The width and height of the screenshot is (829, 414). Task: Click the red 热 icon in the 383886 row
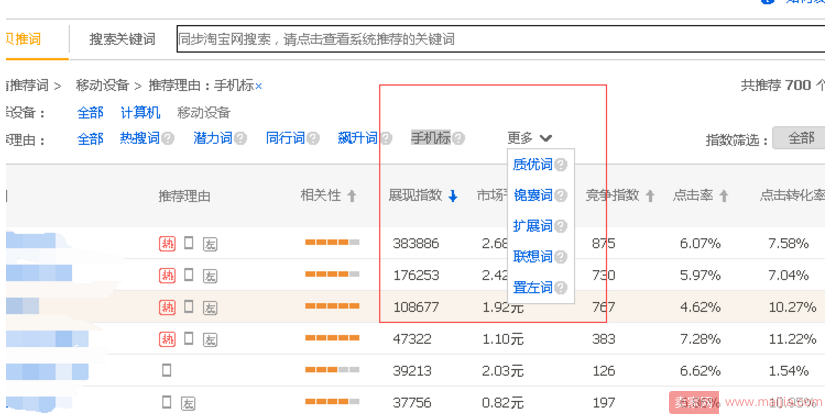[x=167, y=244]
